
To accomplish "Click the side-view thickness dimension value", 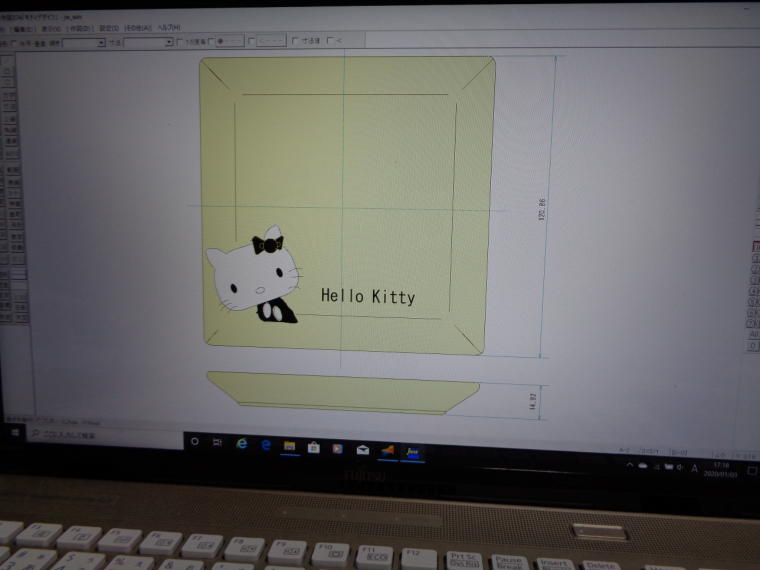I will (533, 401).
